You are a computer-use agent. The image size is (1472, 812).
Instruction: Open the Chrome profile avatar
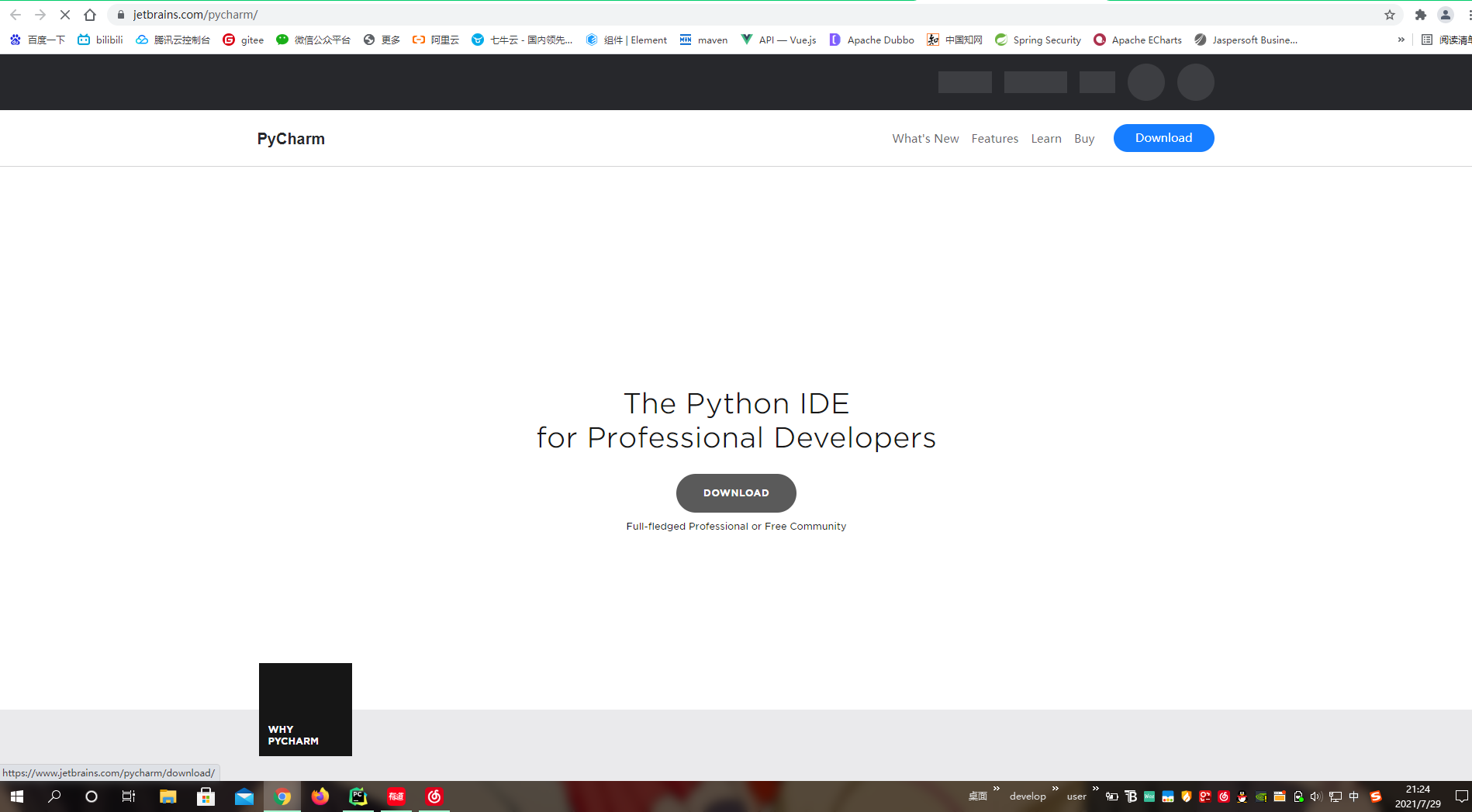1446,15
